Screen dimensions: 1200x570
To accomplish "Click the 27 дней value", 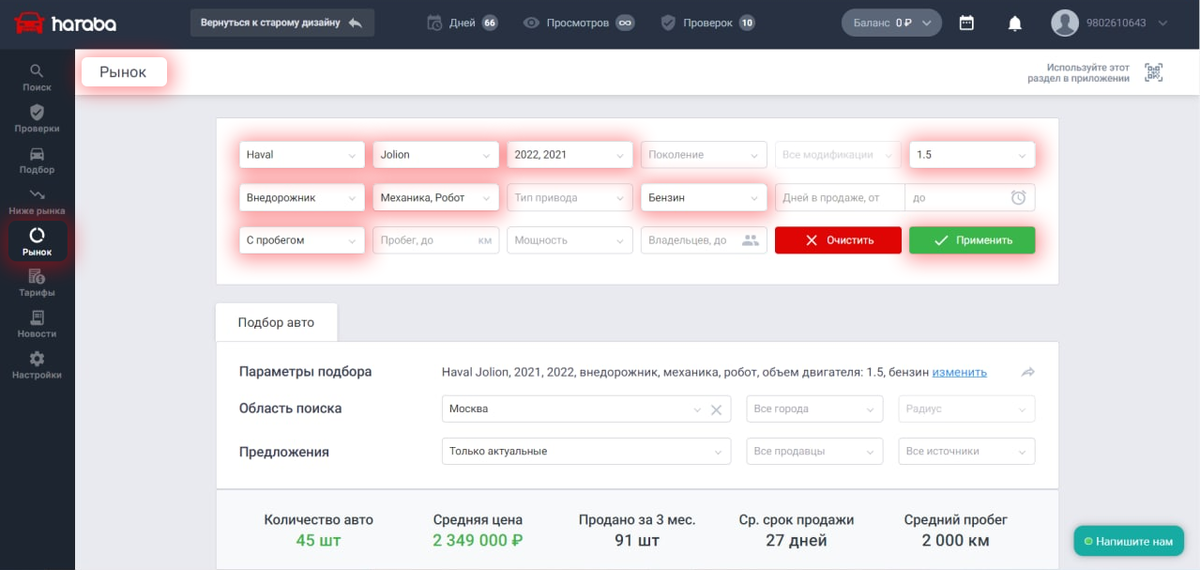I will tap(796, 541).
